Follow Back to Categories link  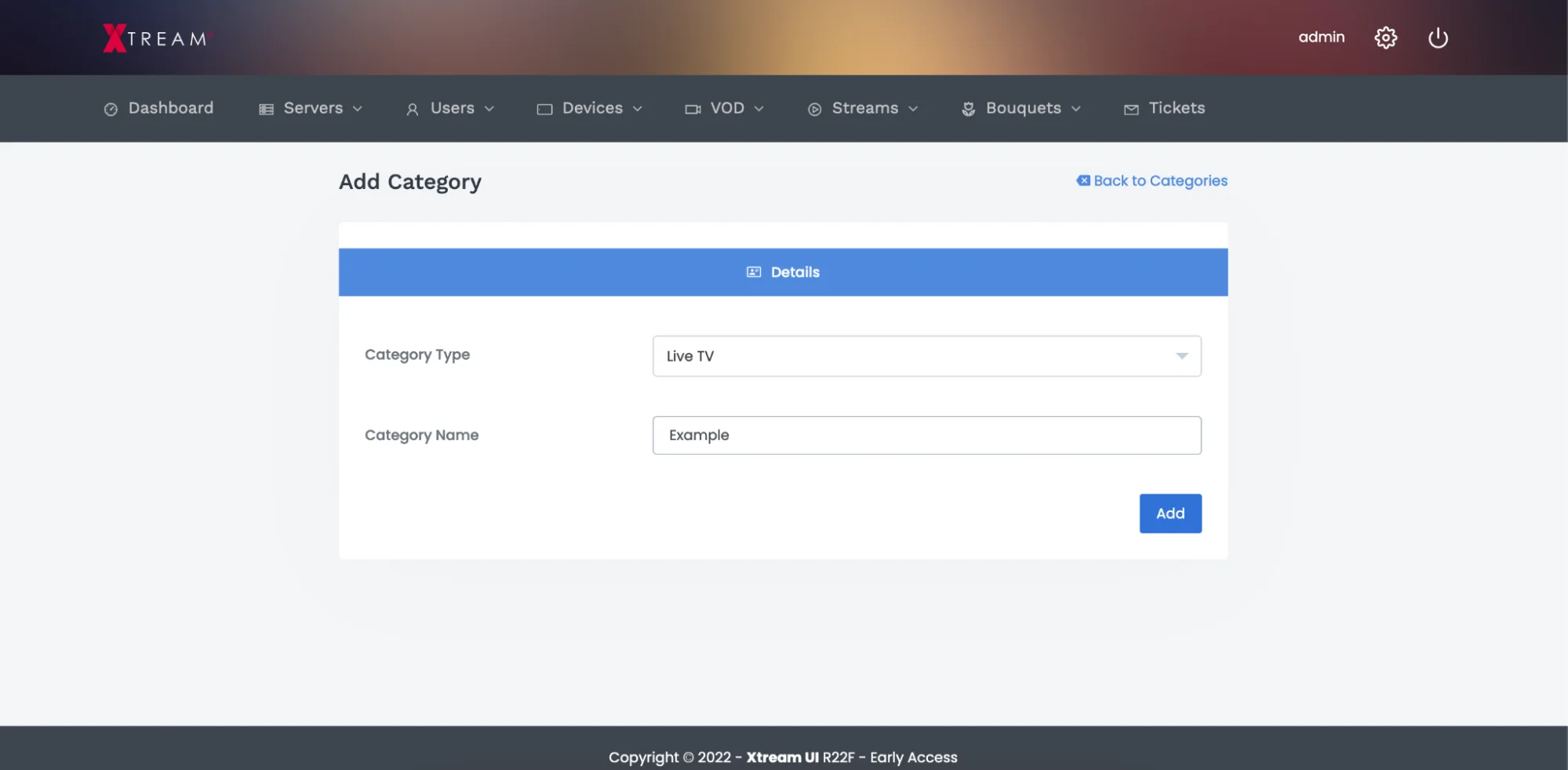click(1151, 180)
